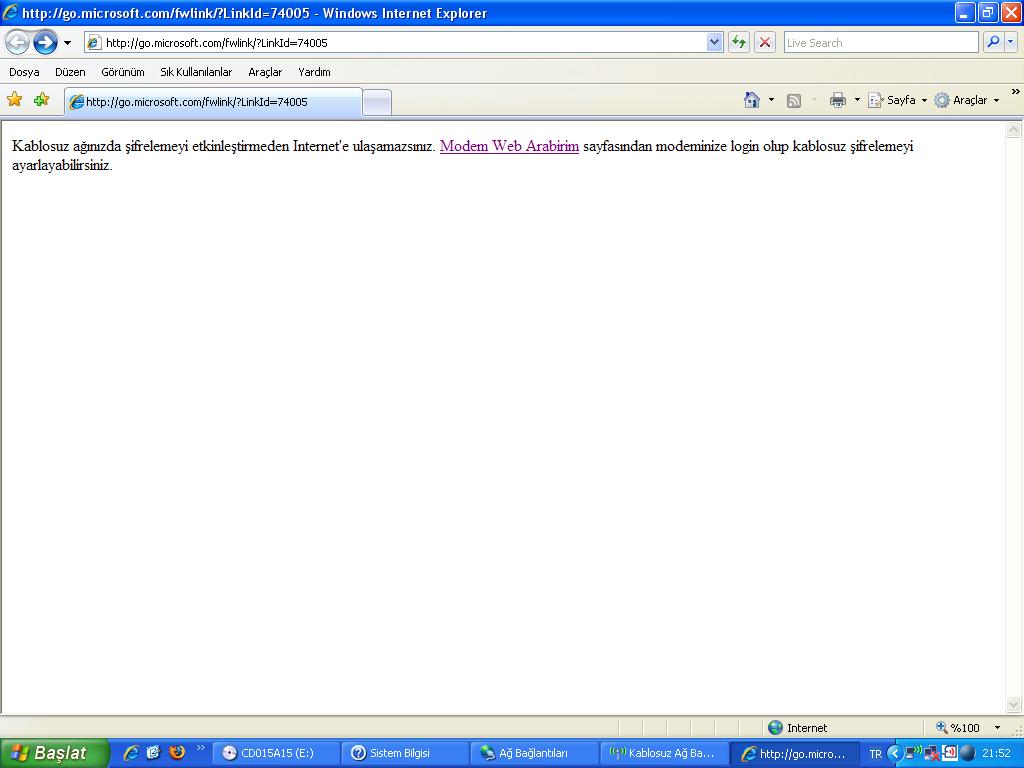This screenshot has width=1024, height=768.
Task: Add to Favorites with star-plus icon
Action: click(42, 99)
